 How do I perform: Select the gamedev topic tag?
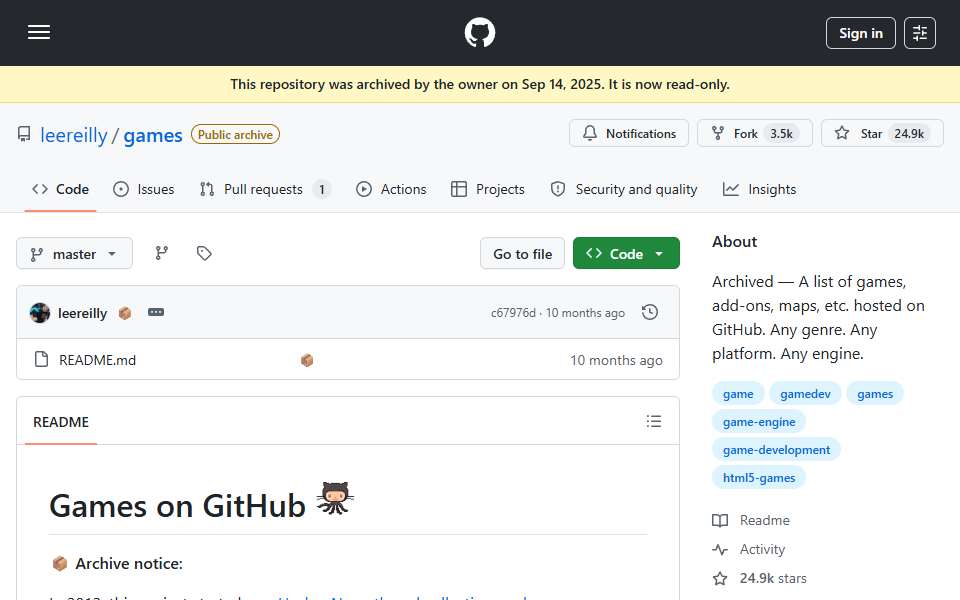(805, 394)
